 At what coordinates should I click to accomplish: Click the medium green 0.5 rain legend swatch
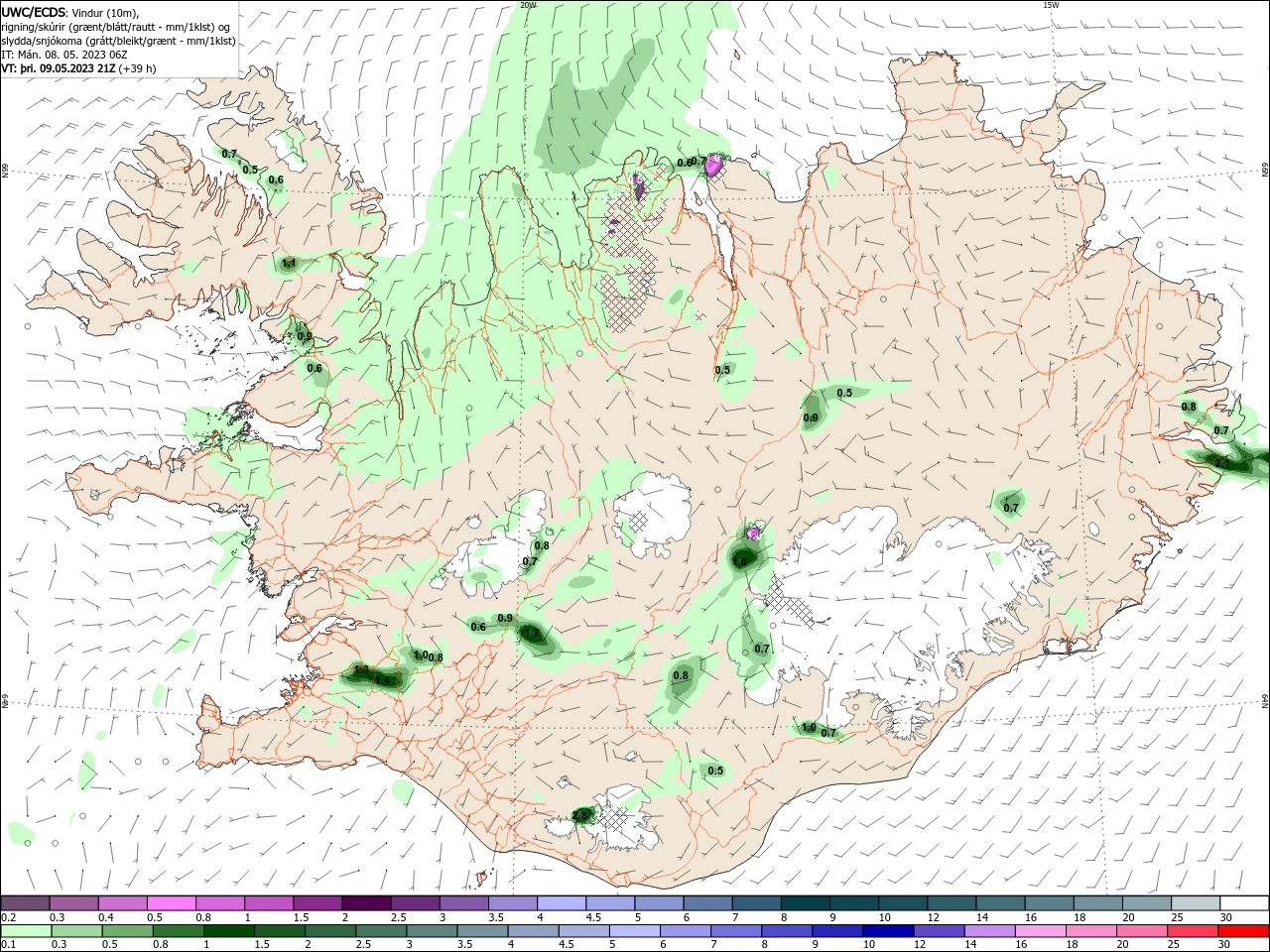pos(127,931)
